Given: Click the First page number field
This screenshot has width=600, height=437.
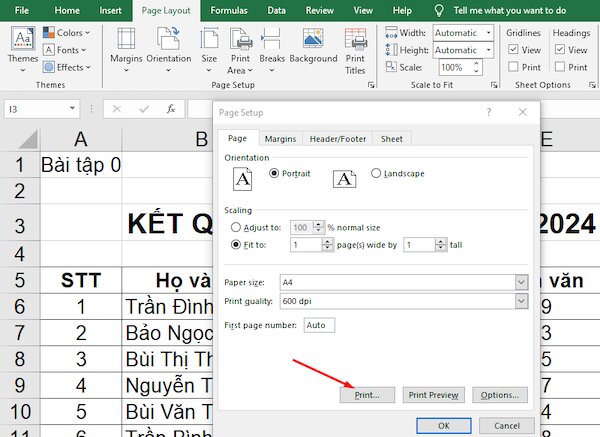Looking at the screenshot, I should point(319,325).
